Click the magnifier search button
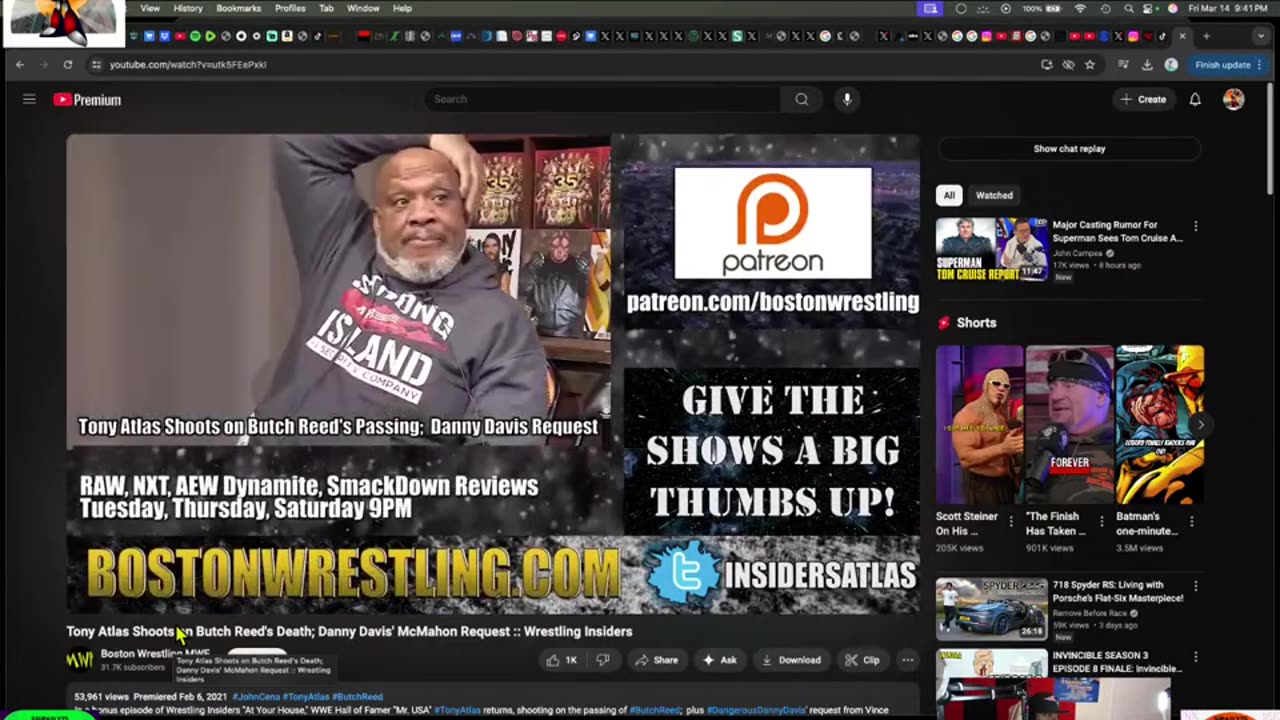This screenshot has width=1280, height=720. coord(801,99)
